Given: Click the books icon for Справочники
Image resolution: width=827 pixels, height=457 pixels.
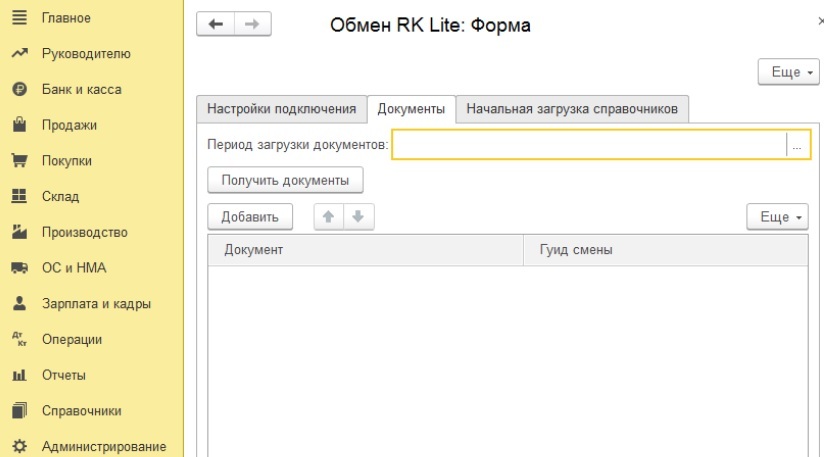Looking at the screenshot, I should coord(20,410).
